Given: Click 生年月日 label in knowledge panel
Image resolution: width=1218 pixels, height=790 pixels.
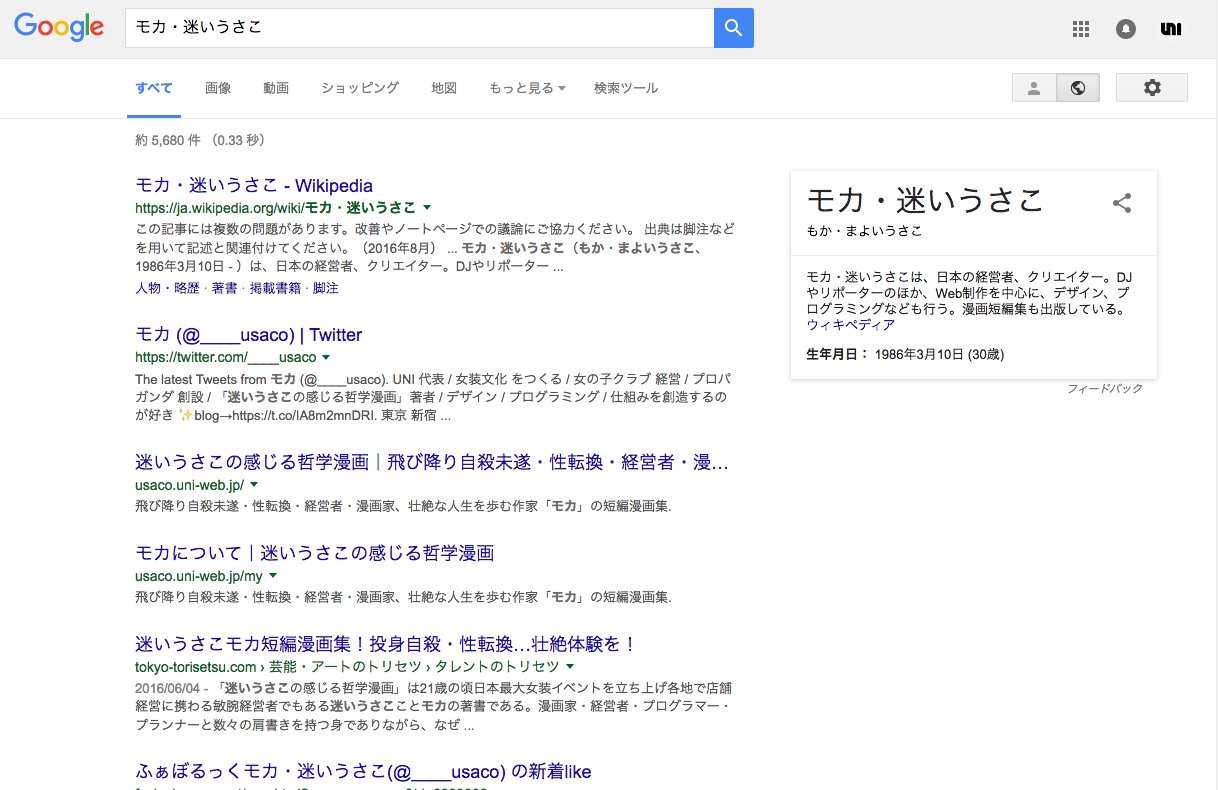Looking at the screenshot, I should pos(837,354).
